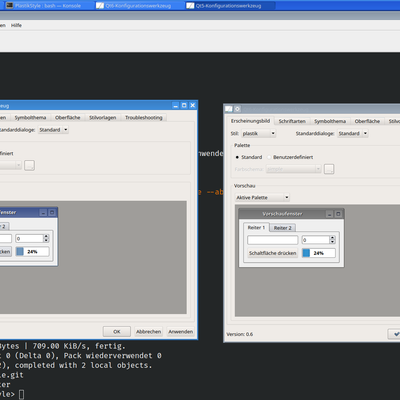Screen dimensions: 400x400
Task: Click minimize icon of Vorschaufenster
Action: [x=329, y=214]
